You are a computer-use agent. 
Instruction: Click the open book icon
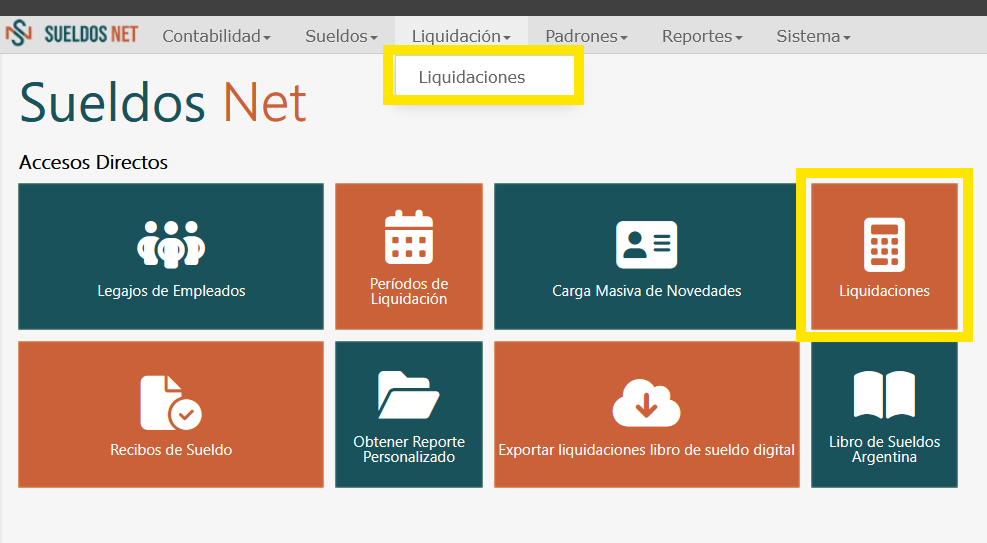point(884,395)
